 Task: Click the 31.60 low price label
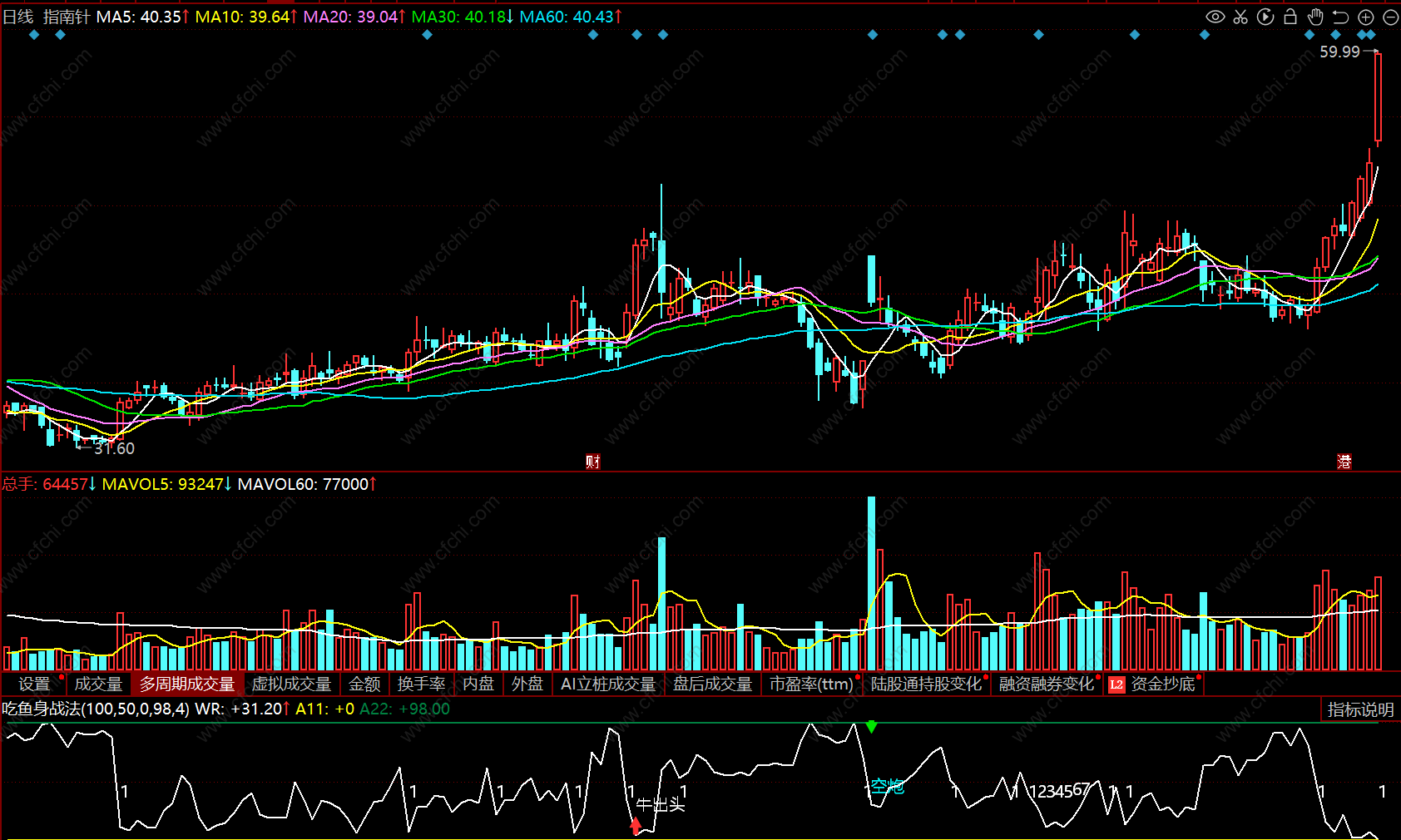coord(114,448)
